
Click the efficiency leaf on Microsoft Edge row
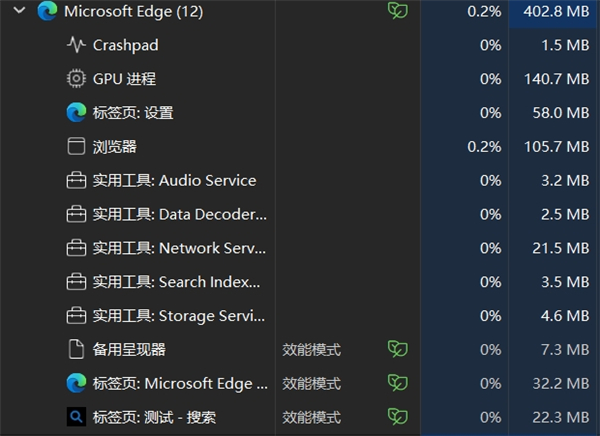[398, 11]
